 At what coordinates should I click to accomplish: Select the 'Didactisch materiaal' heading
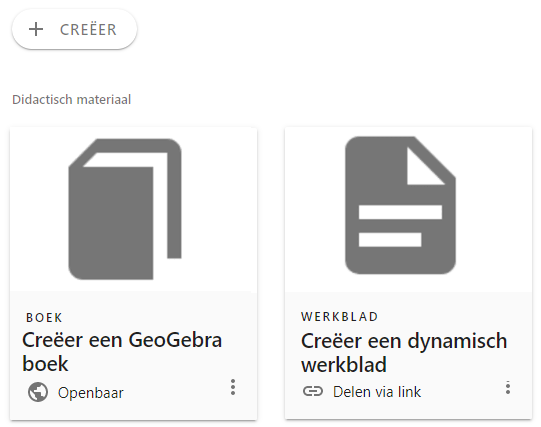(x=71, y=100)
